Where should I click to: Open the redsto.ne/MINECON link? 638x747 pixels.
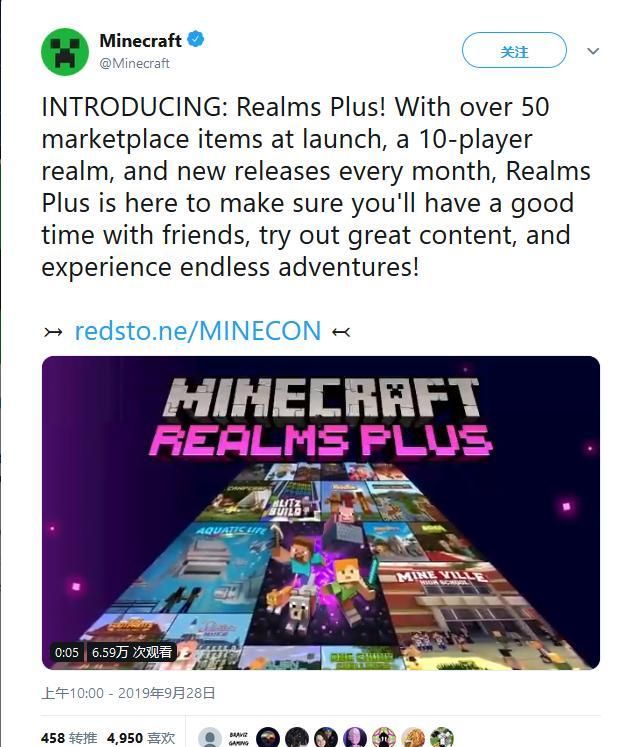pyautogui.click(x=198, y=331)
